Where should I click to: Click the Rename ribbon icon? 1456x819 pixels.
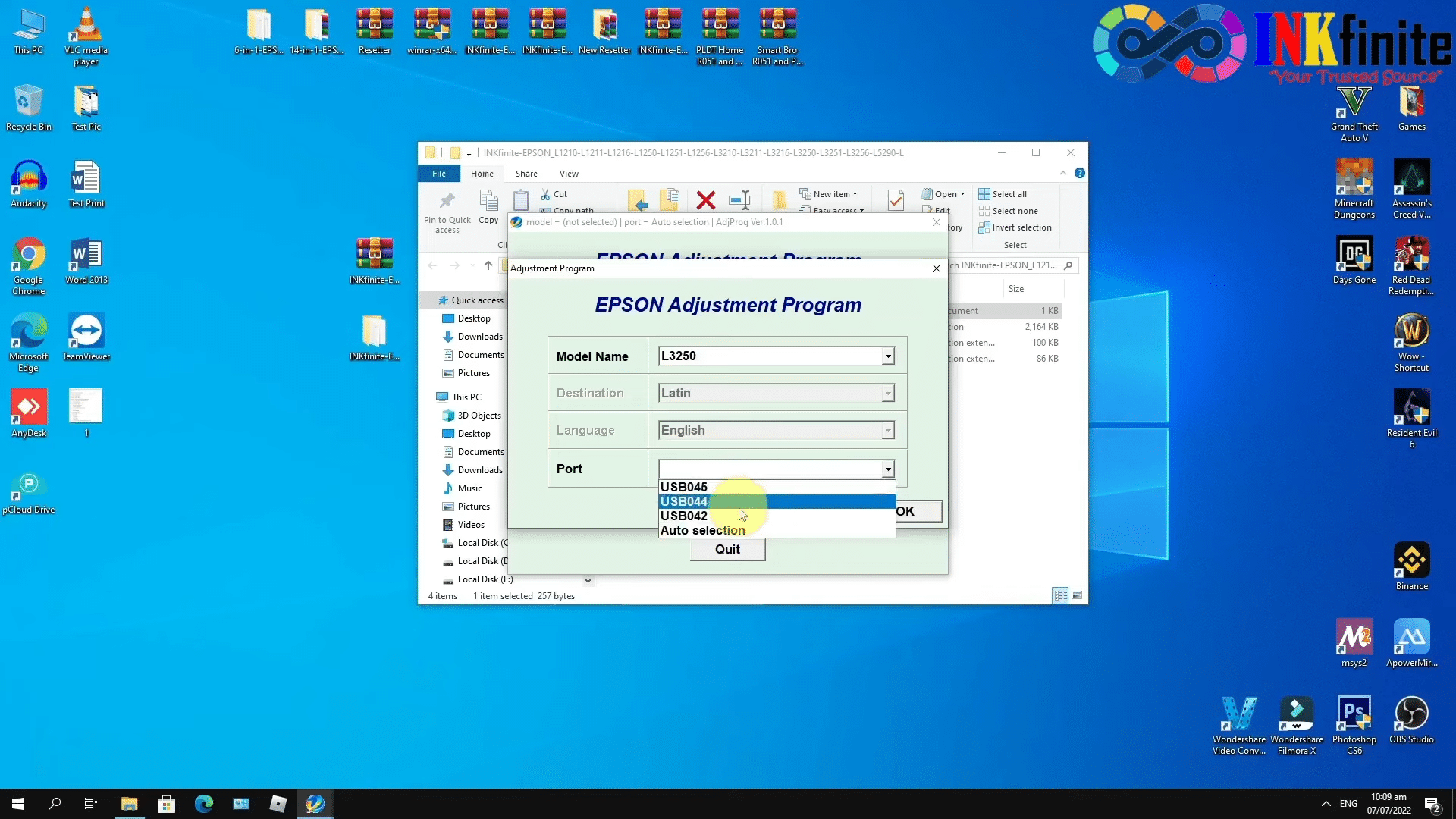(739, 200)
